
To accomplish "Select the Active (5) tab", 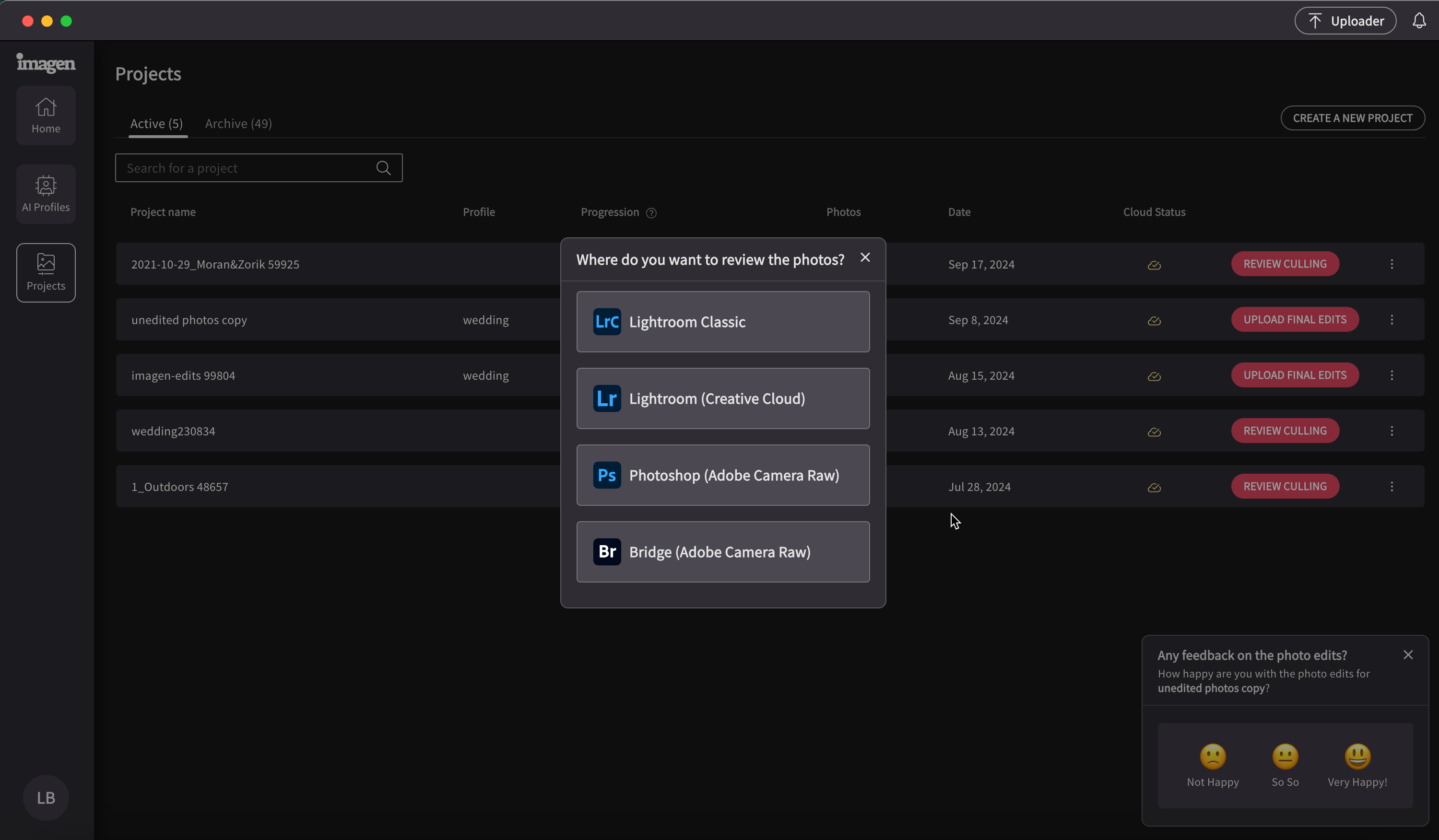I will click(156, 123).
